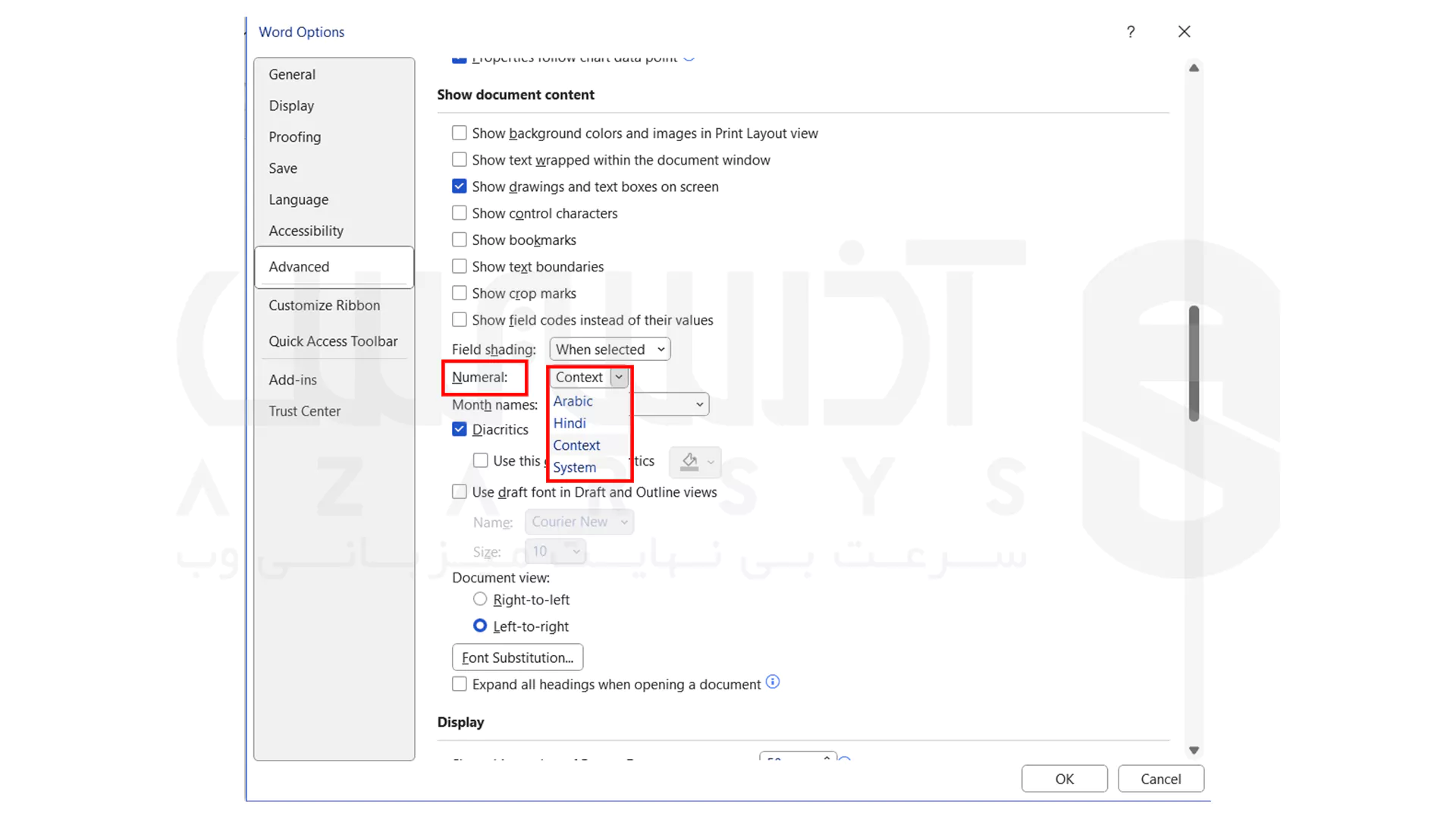Tick the Show crop marks checkbox
This screenshot has width=1456, height=819.
(460, 293)
